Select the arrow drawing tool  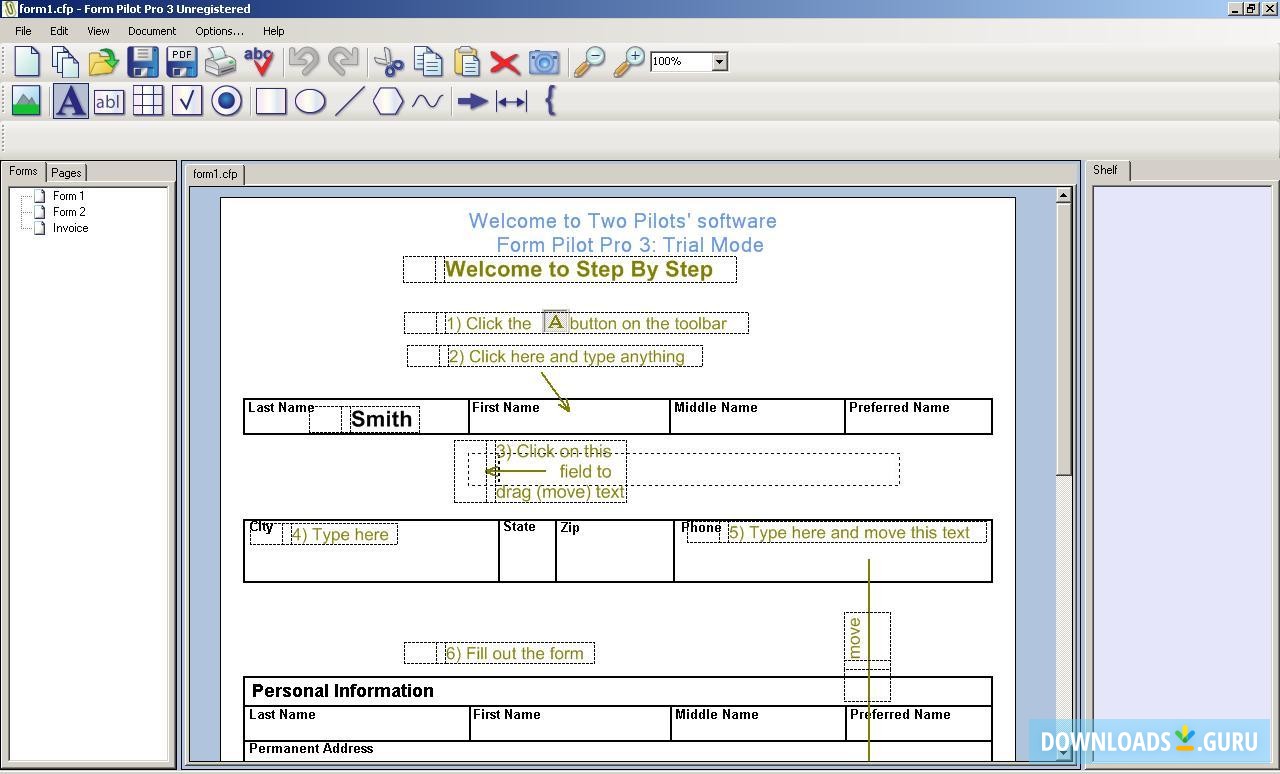(472, 101)
